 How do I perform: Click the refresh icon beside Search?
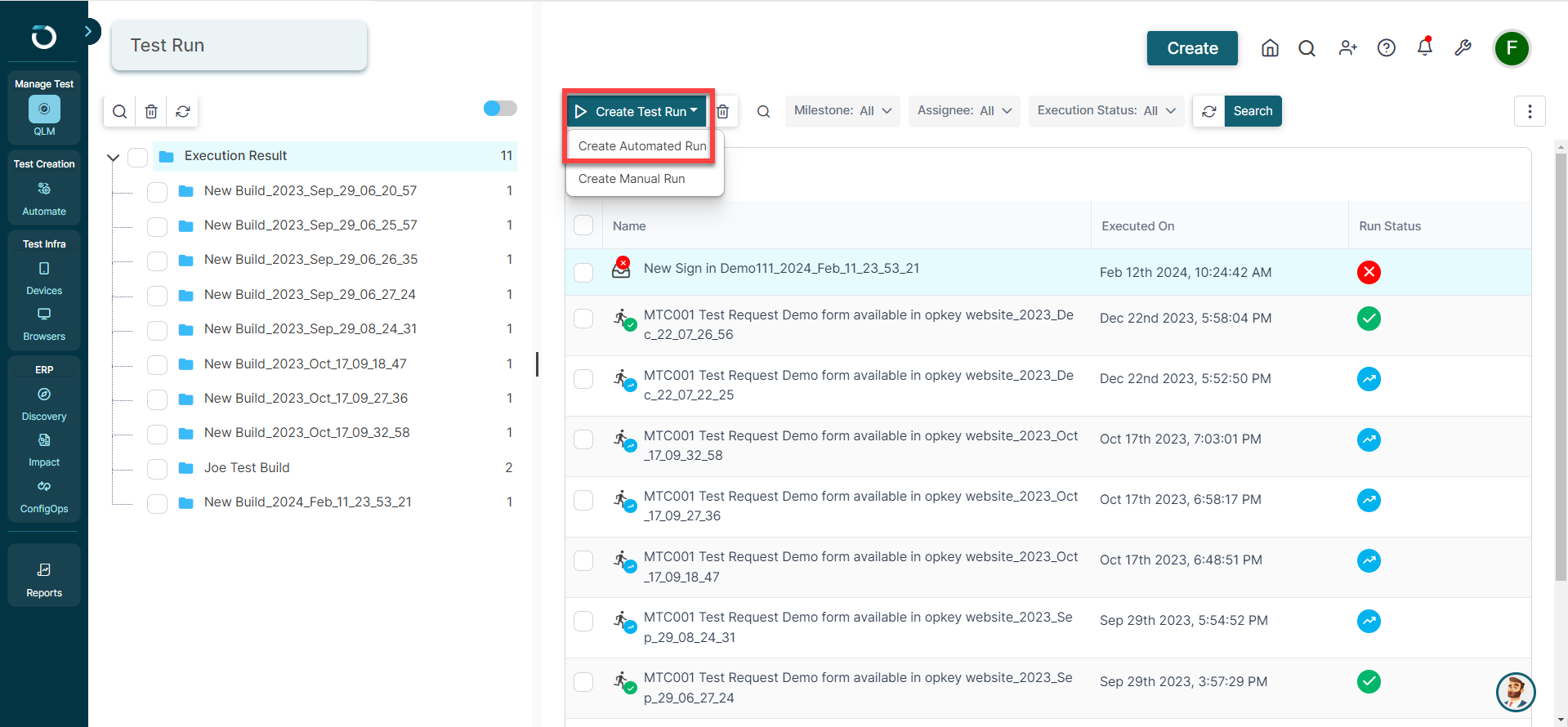tap(1209, 111)
